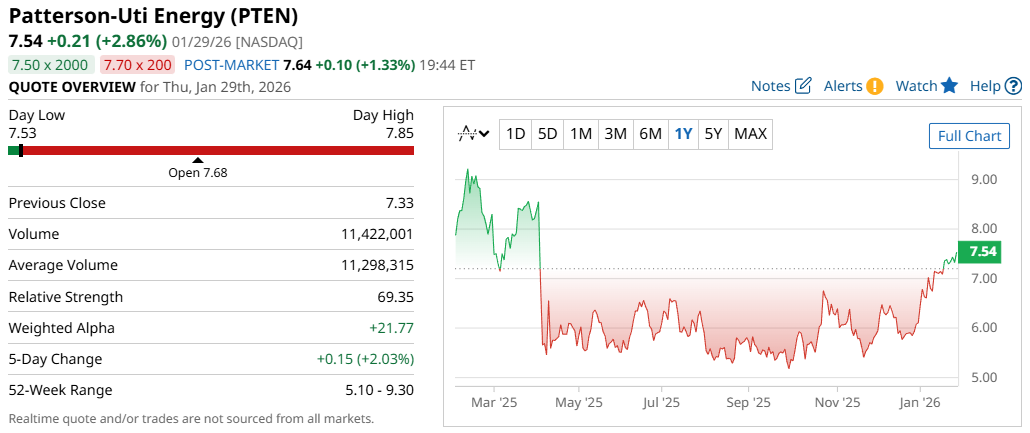Switch chart to 1D range

(515, 133)
